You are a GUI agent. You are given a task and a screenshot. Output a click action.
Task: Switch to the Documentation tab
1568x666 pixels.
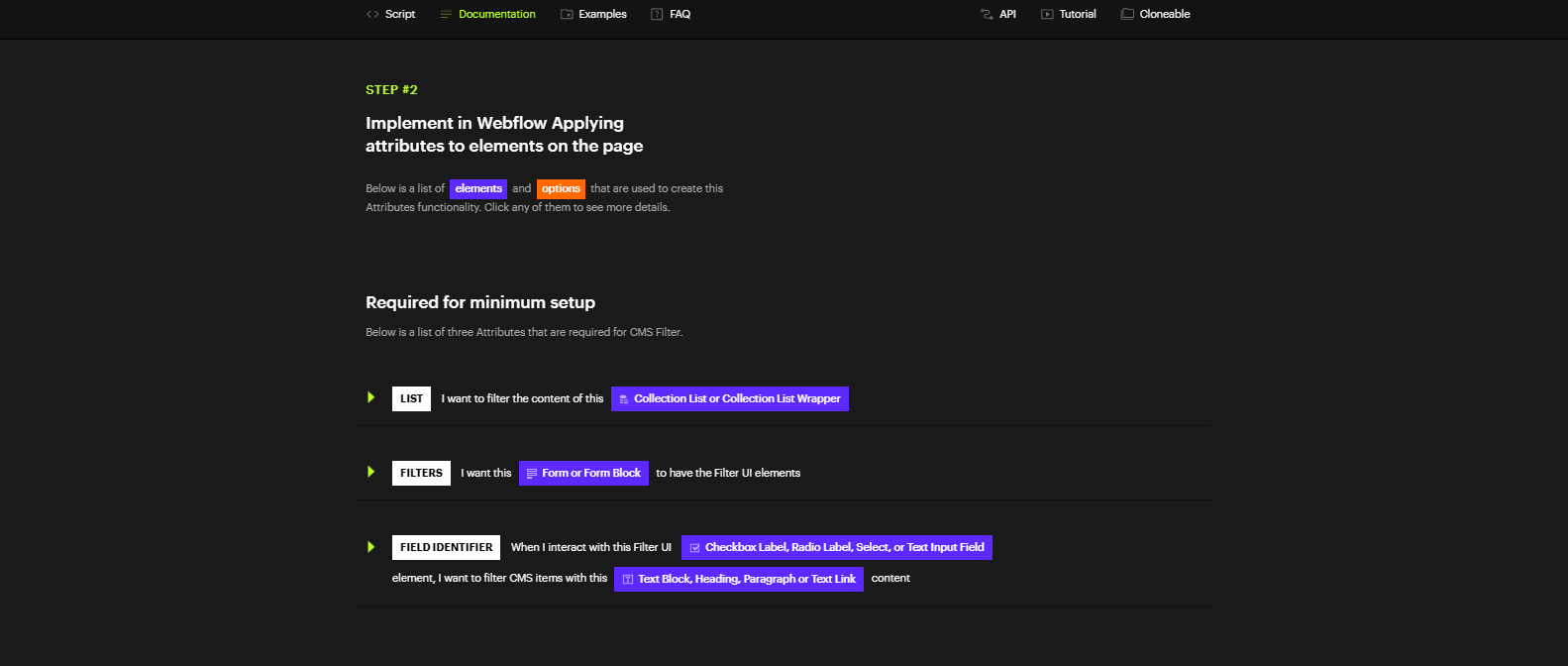pyautogui.click(x=488, y=14)
